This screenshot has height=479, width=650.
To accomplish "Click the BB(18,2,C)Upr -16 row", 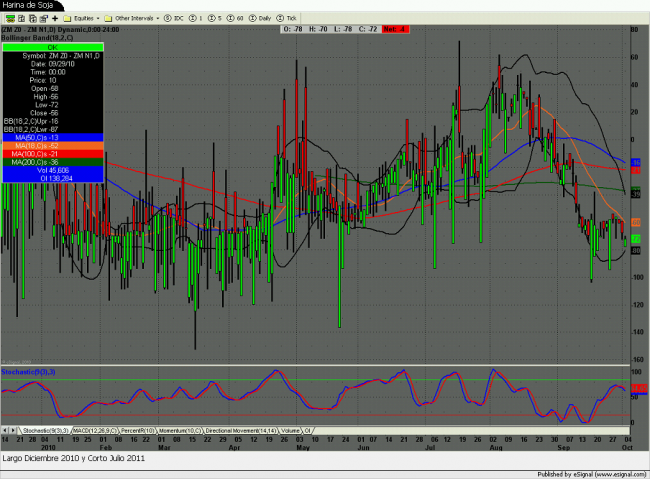I will click(x=53, y=122).
